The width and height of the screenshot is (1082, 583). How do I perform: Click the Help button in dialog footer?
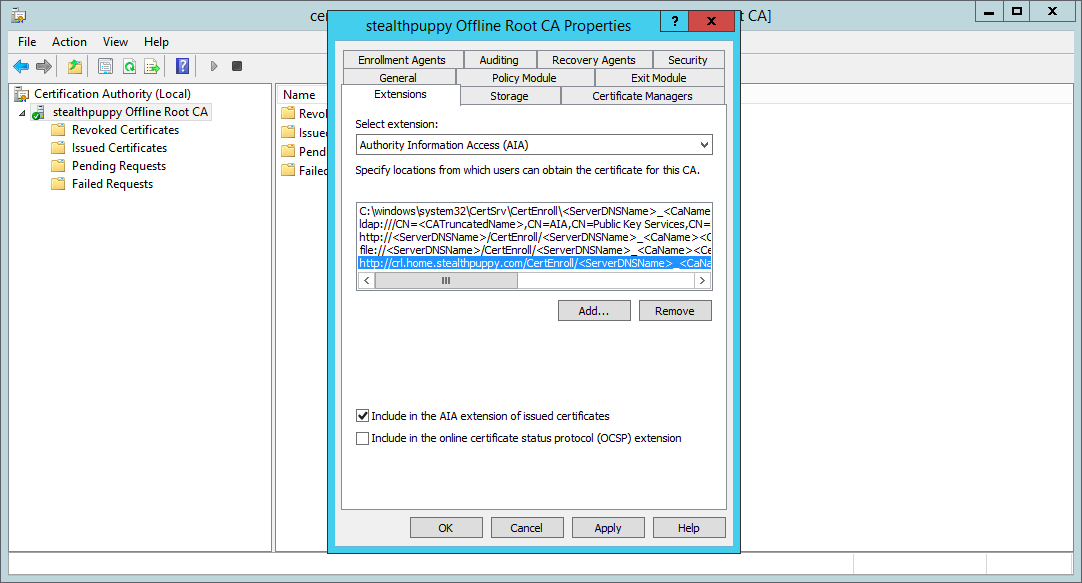tap(689, 528)
